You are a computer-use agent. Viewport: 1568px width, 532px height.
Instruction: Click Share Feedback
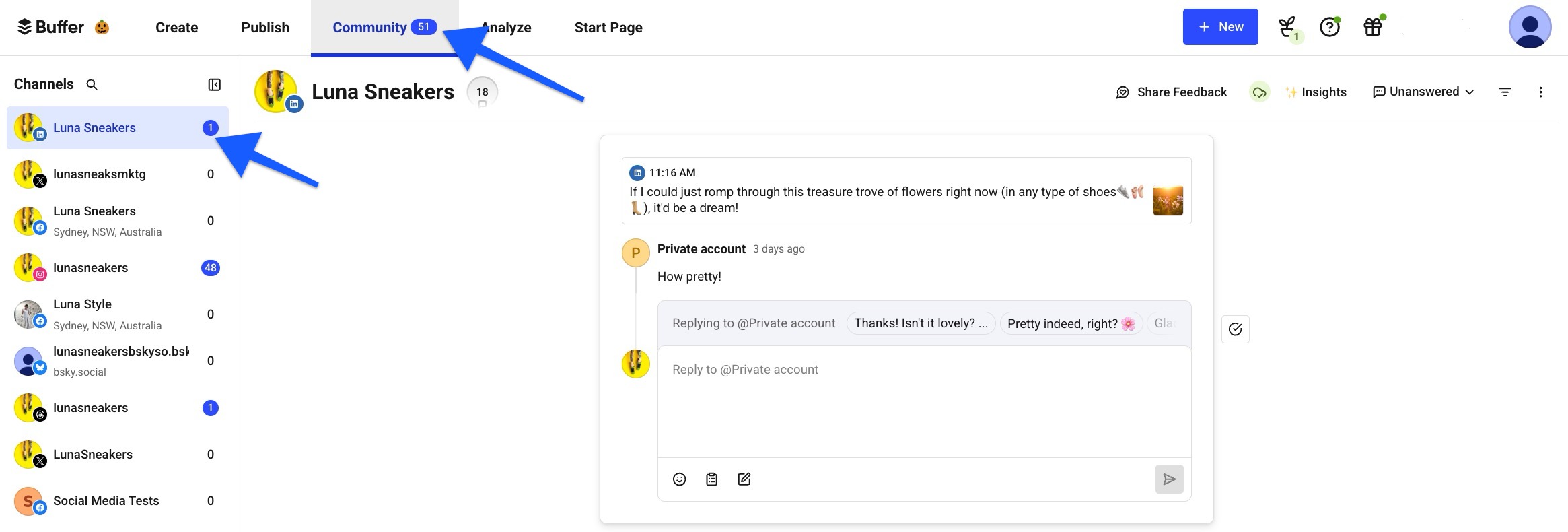pyautogui.click(x=1172, y=92)
